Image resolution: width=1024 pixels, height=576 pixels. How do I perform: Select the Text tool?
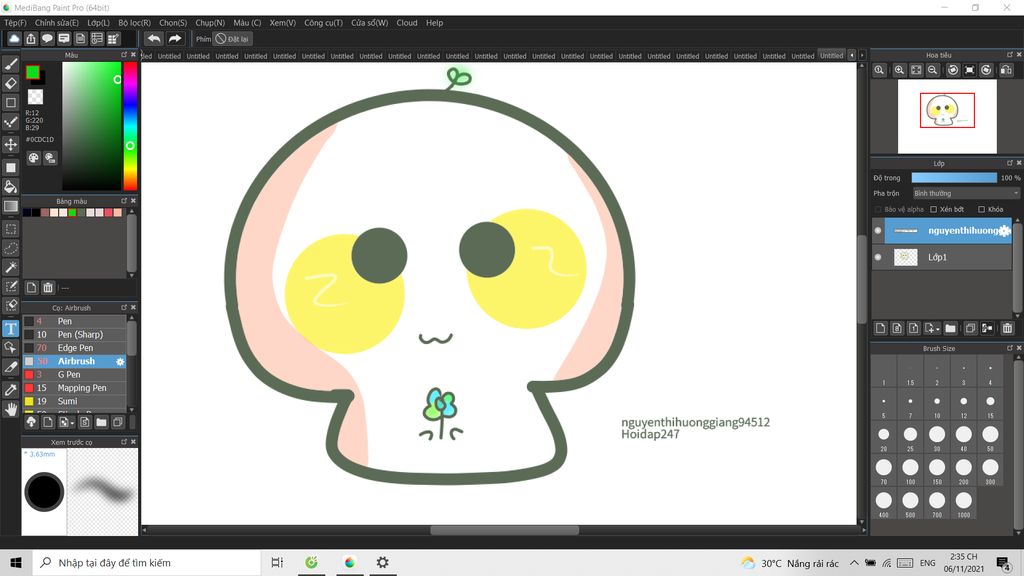[x=11, y=328]
